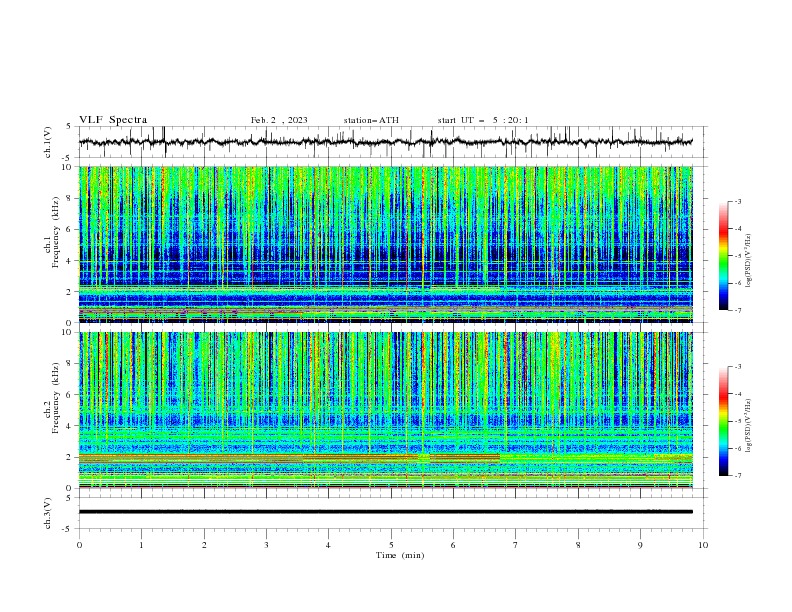Click the "-4" label on ch.2 colorbar
Screen dimensions: 792x612
point(738,394)
